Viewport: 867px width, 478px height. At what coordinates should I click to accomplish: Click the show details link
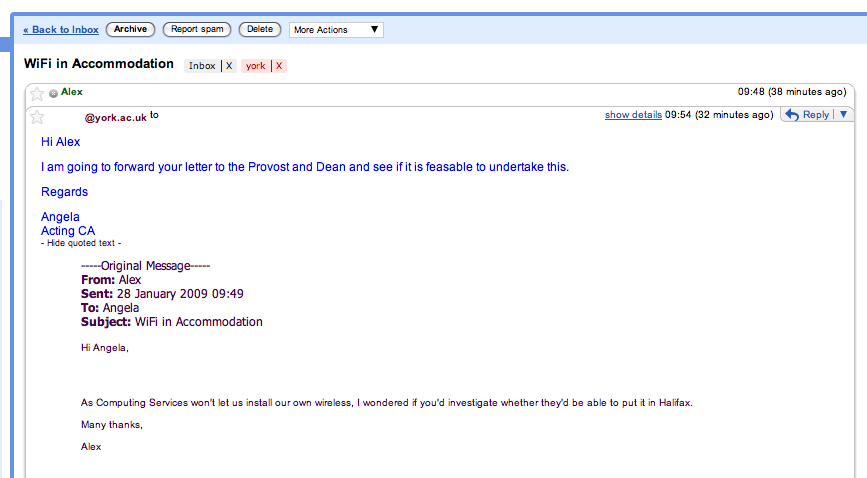coord(633,115)
